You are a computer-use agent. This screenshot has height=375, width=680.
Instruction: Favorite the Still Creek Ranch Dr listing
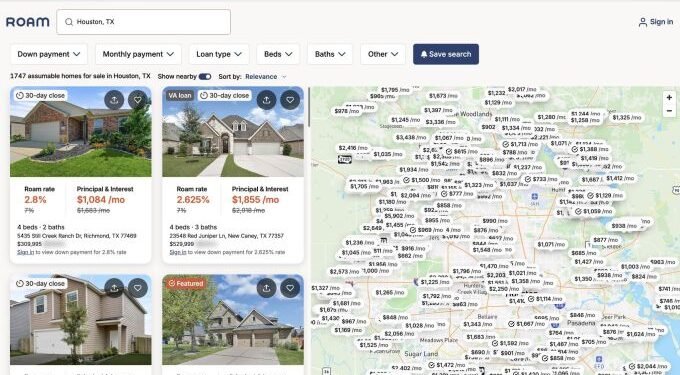click(137, 100)
